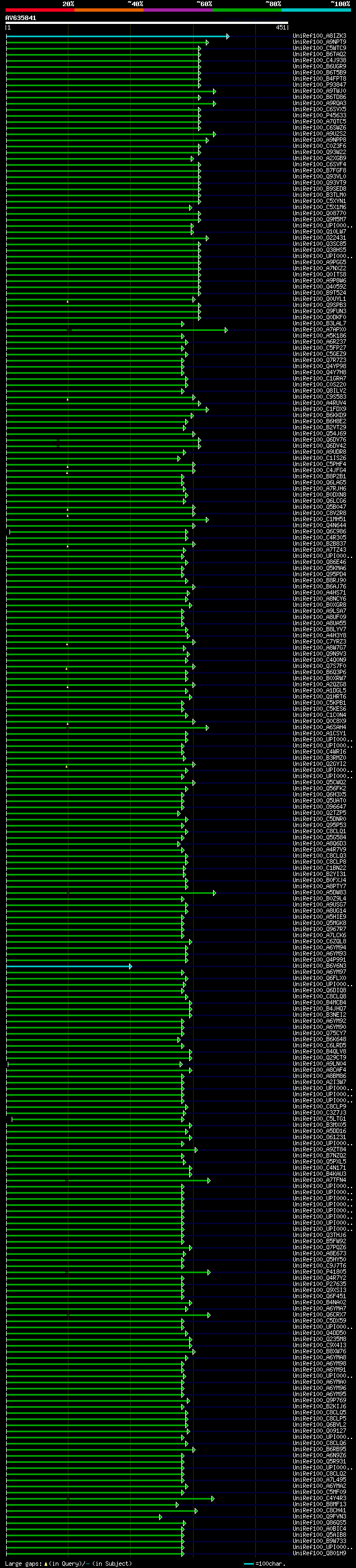The width and height of the screenshot is (356, 1568).
Task: Open hit UniRef100_A9NPT9
Action: click(319, 42)
